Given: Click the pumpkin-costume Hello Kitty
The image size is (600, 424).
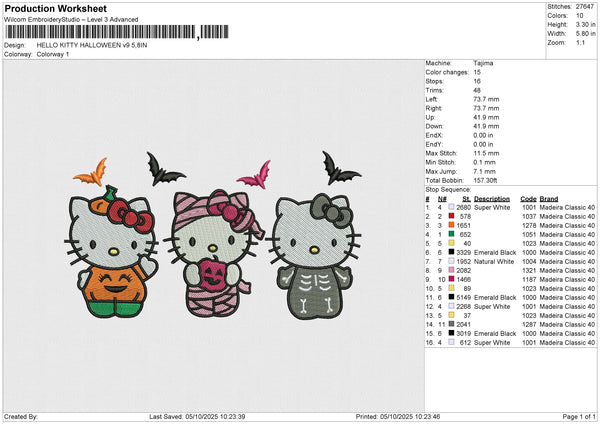Looking at the screenshot, I should 111,252.
